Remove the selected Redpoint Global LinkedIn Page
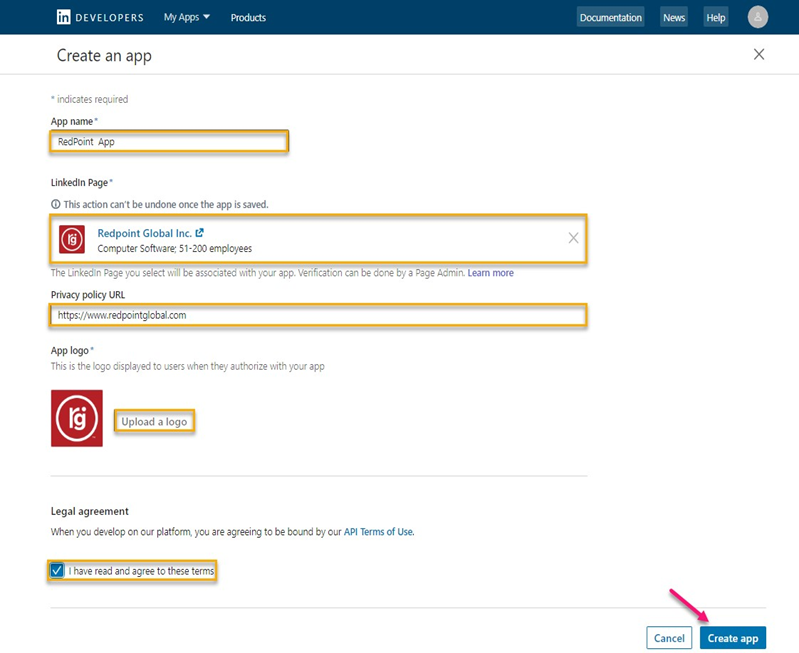Viewport: 799px width, 653px height. click(573, 238)
